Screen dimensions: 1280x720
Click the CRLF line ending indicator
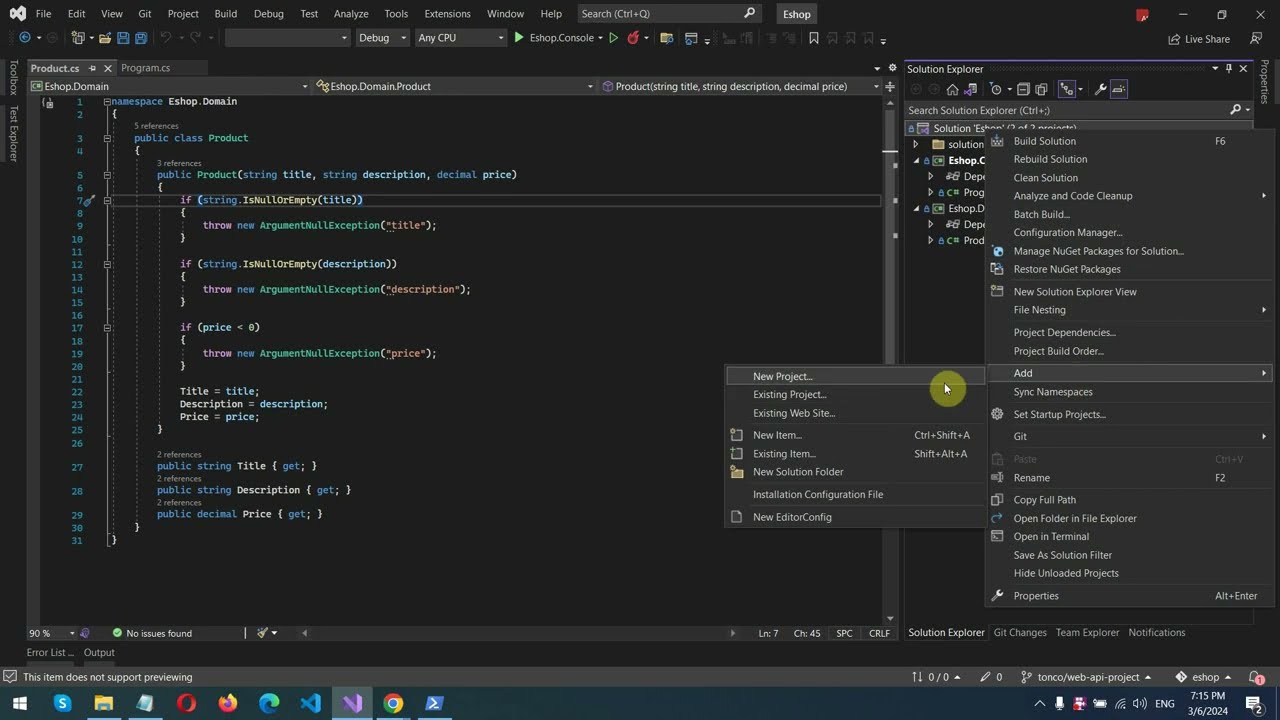coord(879,633)
